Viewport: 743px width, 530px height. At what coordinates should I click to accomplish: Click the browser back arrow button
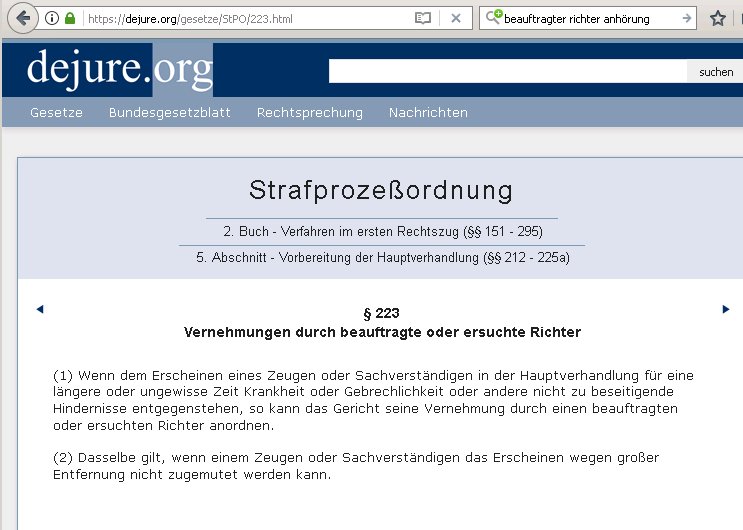24,18
